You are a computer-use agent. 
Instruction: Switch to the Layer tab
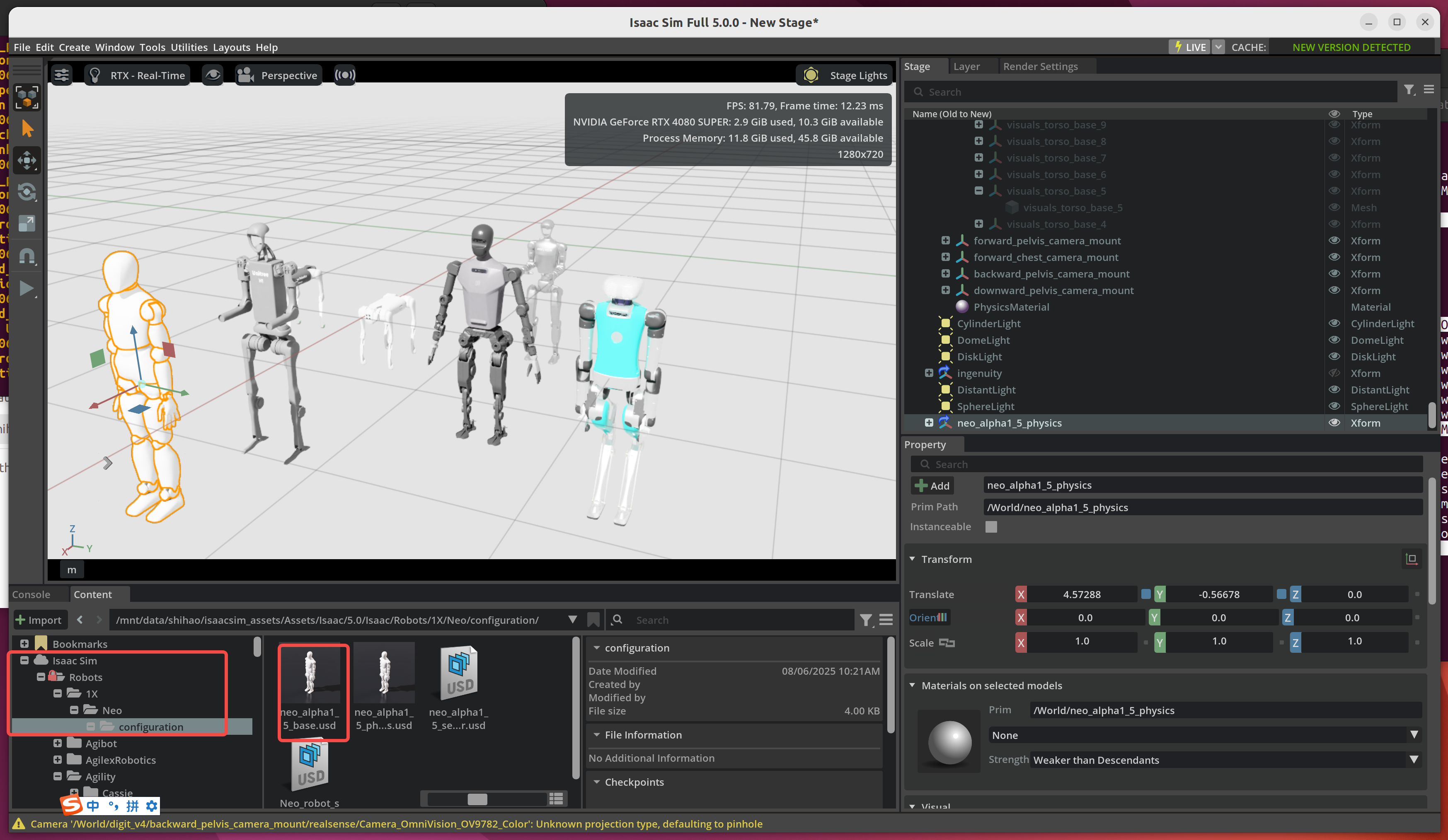click(966, 66)
